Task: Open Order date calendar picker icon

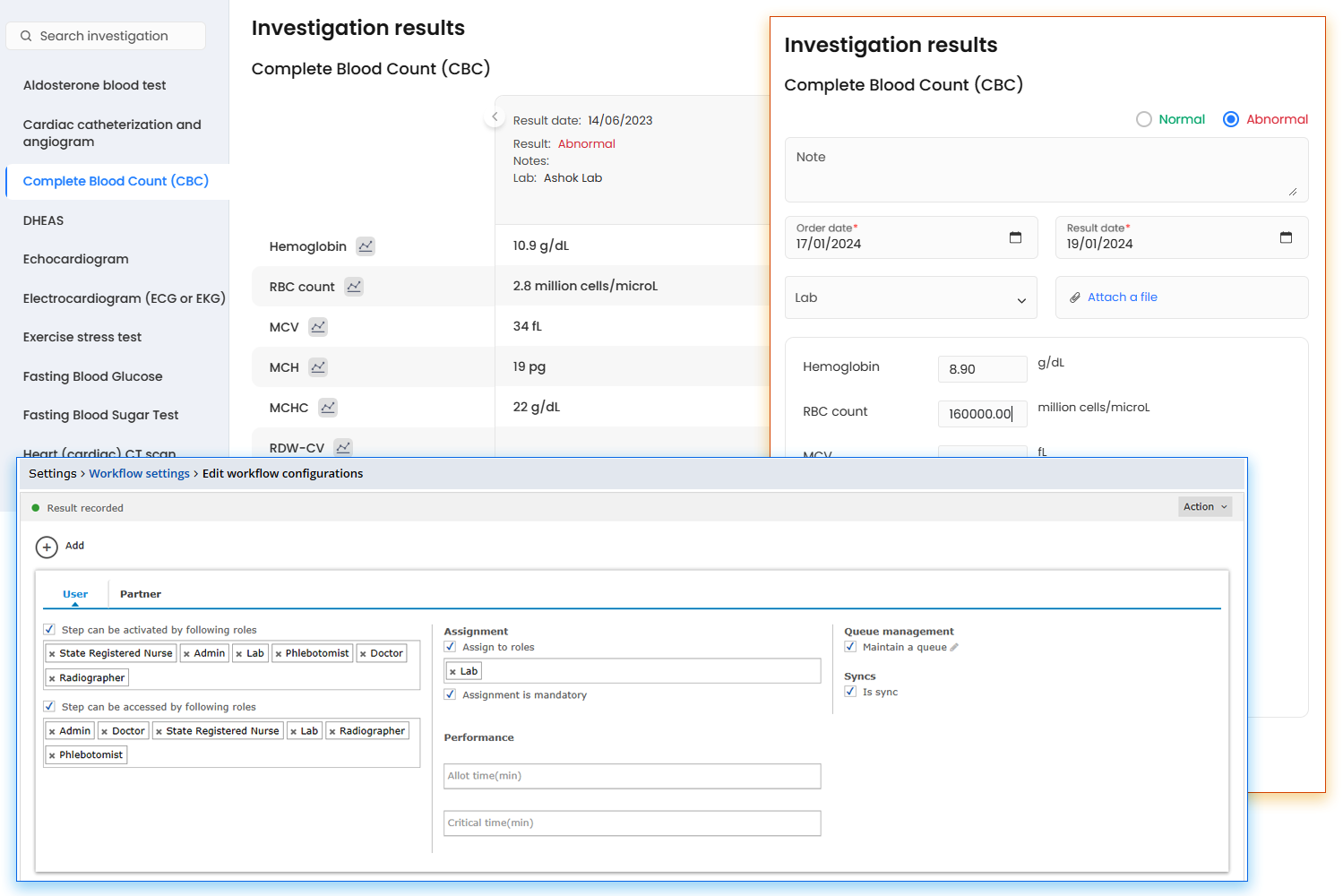Action: click(1015, 237)
